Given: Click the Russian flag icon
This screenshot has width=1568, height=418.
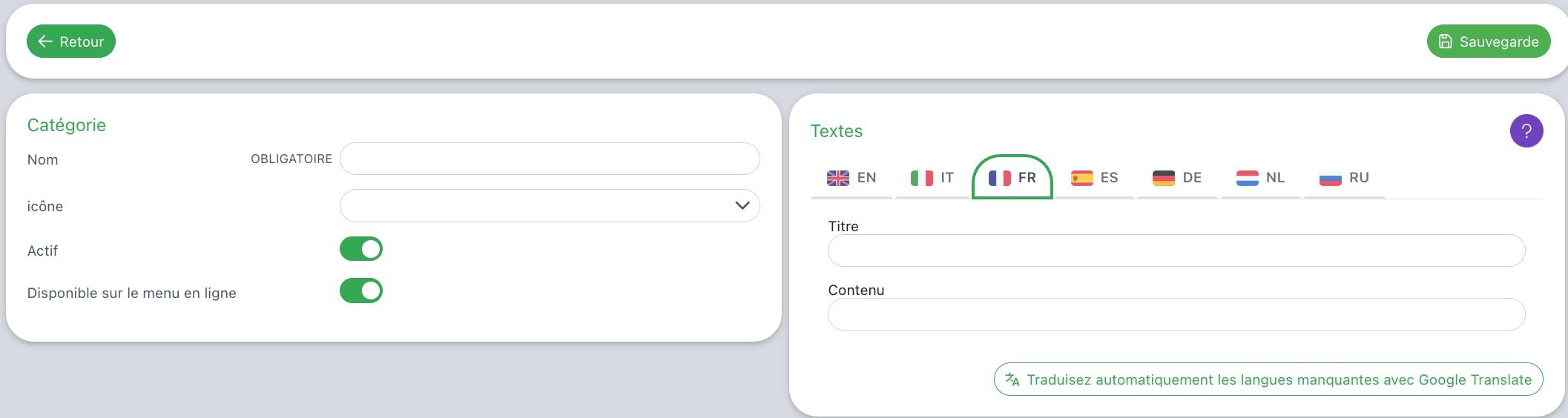Looking at the screenshot, I should click(x=1330, y=178).
